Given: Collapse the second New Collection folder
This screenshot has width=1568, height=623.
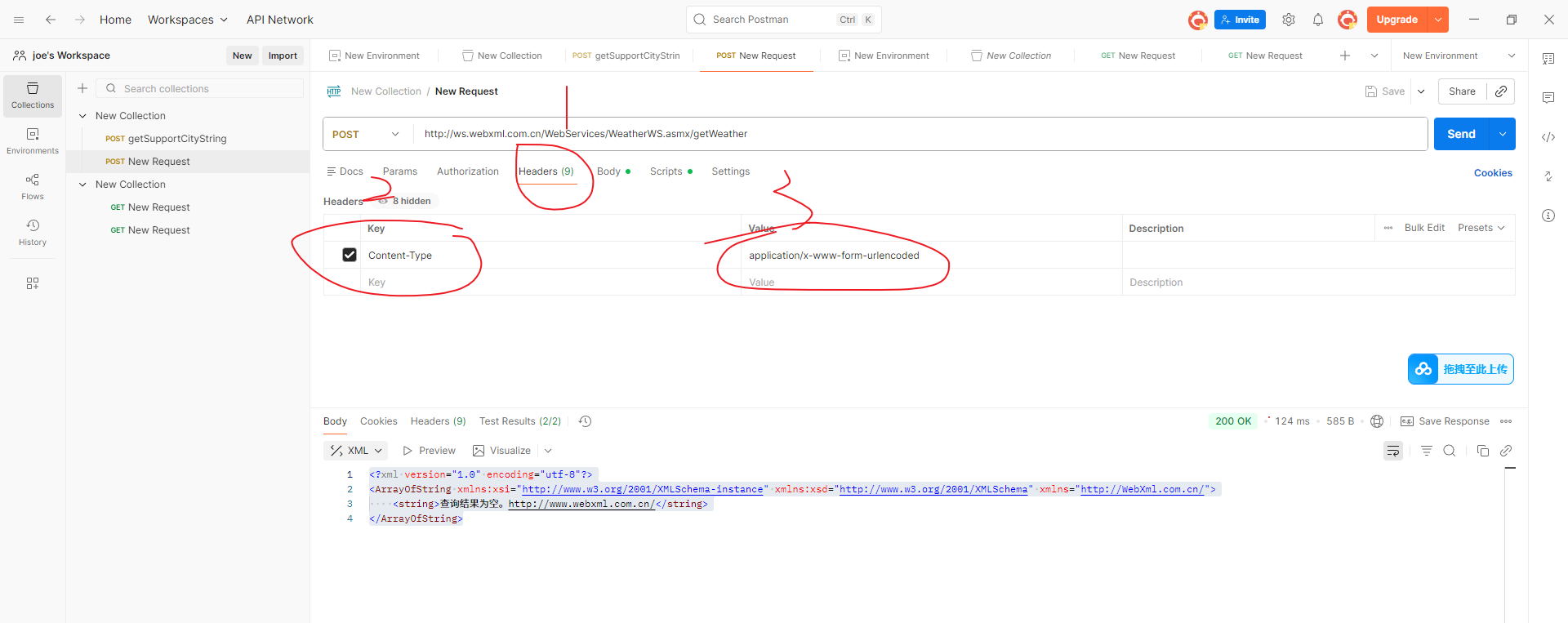Looking at the screenshot, I should coord(82,185).
